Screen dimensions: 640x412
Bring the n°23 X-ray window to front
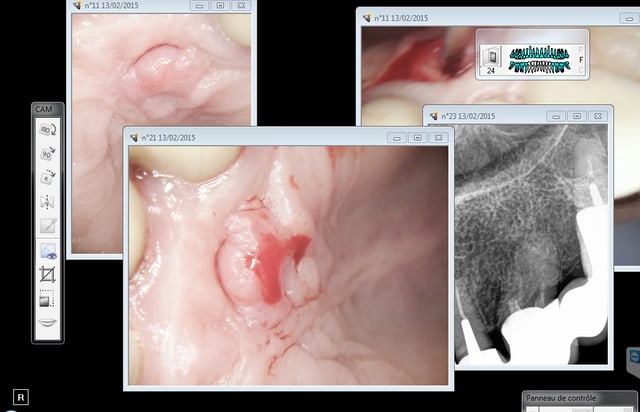pyautogui.click(x=490, y=116)
